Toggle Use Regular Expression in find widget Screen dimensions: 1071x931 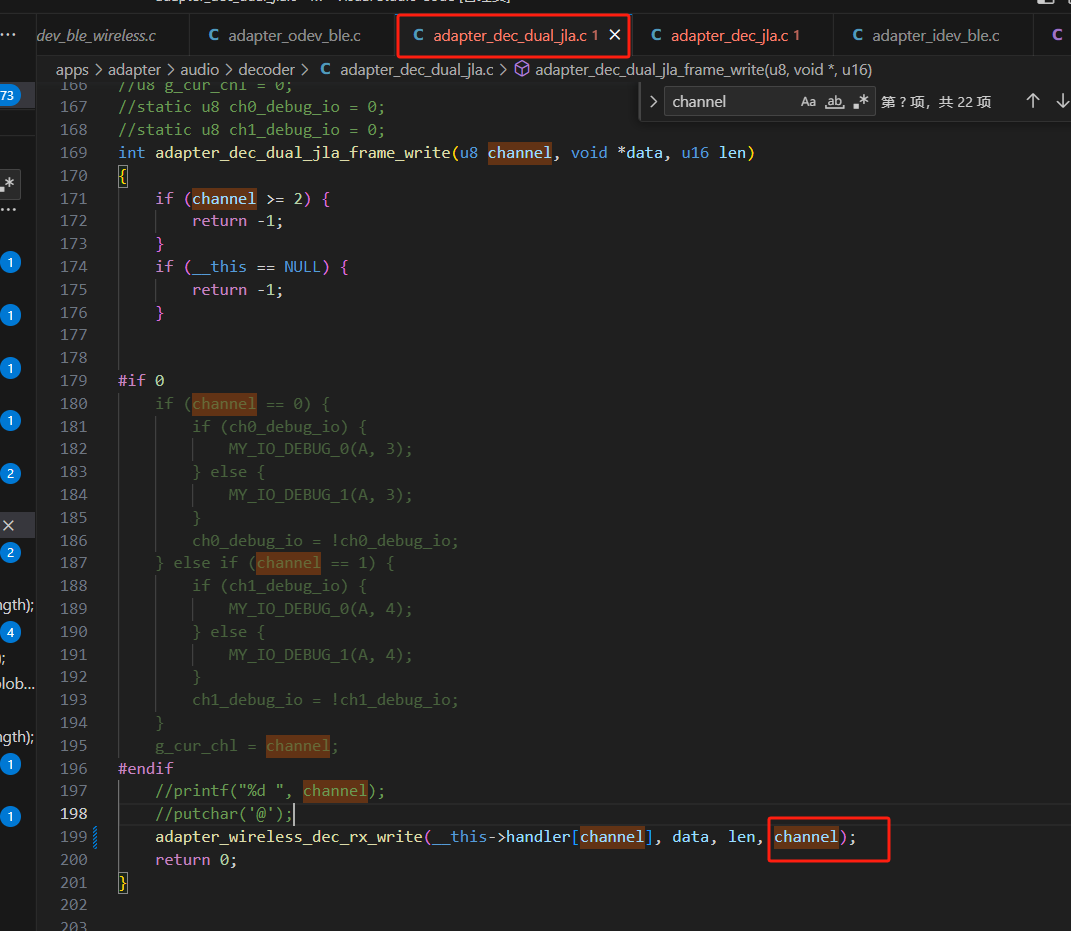tap(861, 102)
